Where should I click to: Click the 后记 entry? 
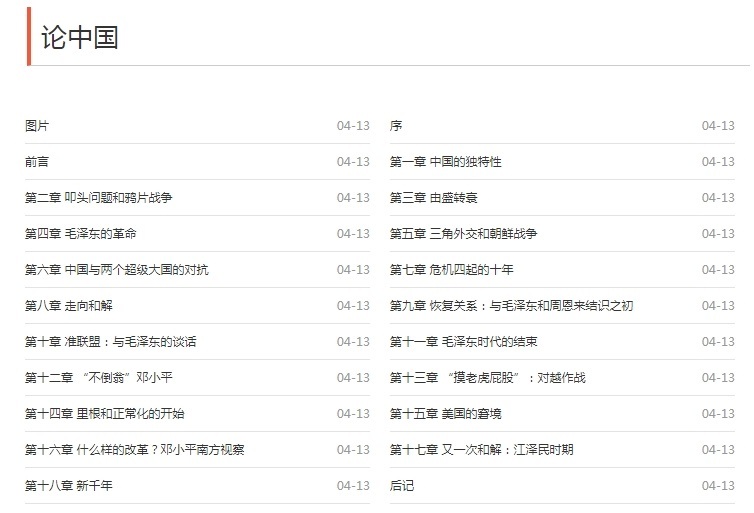402,486
